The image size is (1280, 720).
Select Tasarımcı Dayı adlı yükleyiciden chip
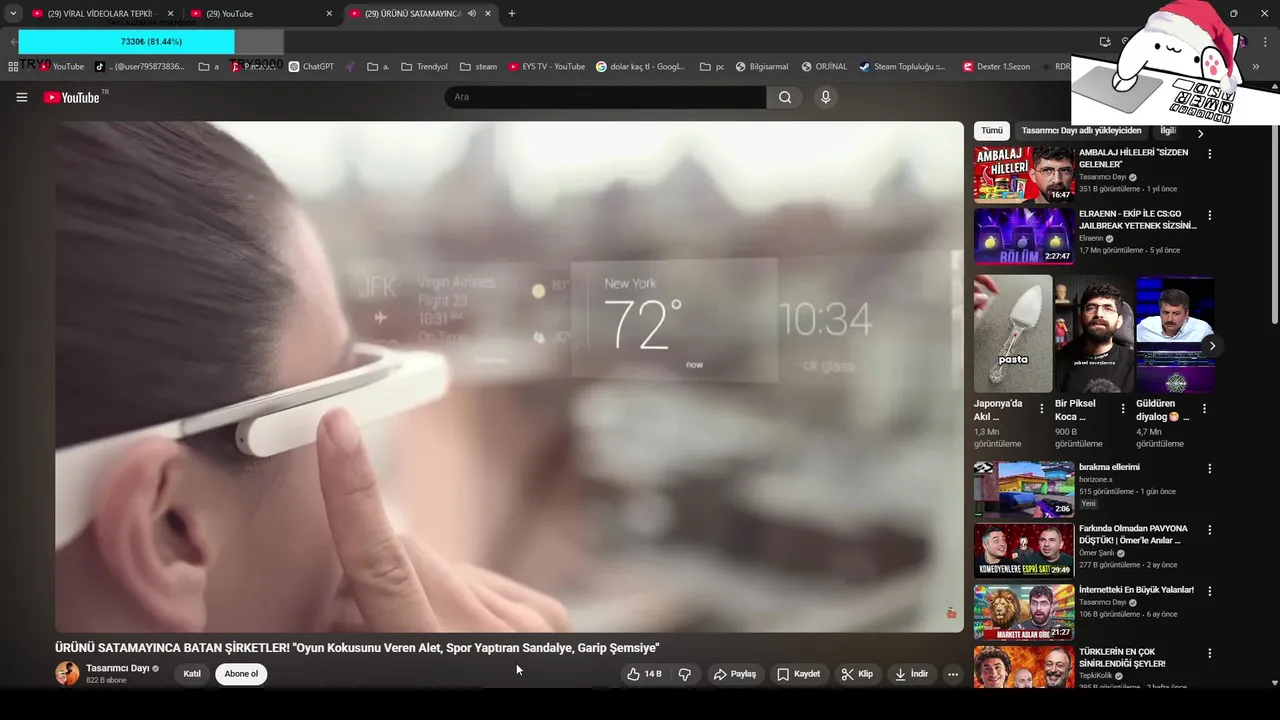(1081, 131)
